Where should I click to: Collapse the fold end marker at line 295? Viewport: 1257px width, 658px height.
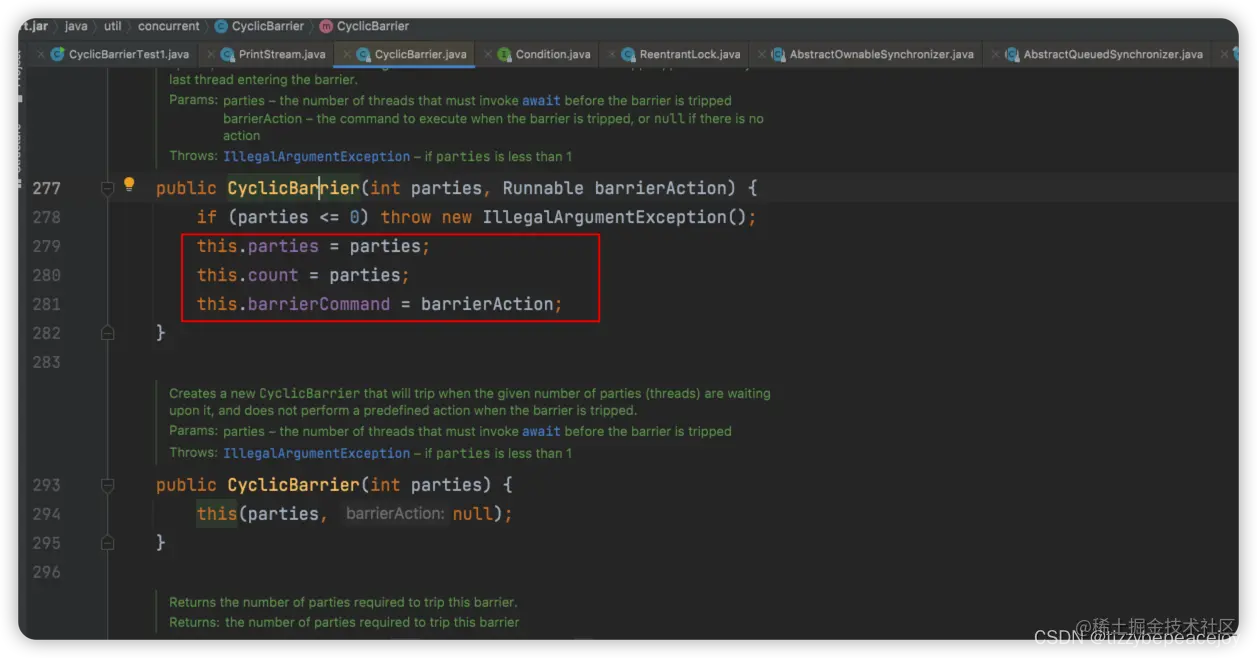(x=108, y=543)
